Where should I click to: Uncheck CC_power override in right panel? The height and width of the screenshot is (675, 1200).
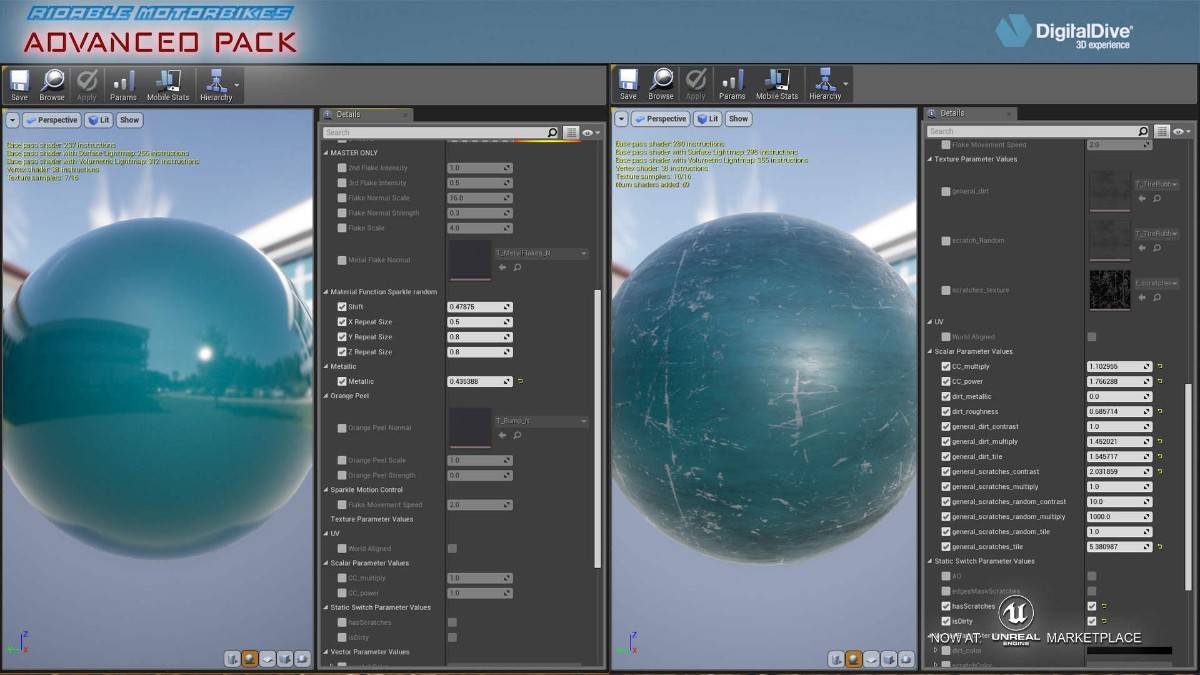946,382
